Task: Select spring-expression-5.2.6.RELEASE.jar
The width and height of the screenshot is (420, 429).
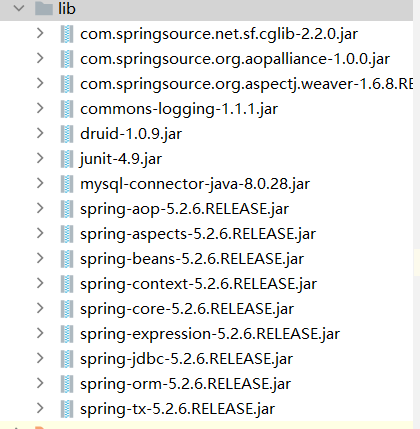Action: click(210, 334)
